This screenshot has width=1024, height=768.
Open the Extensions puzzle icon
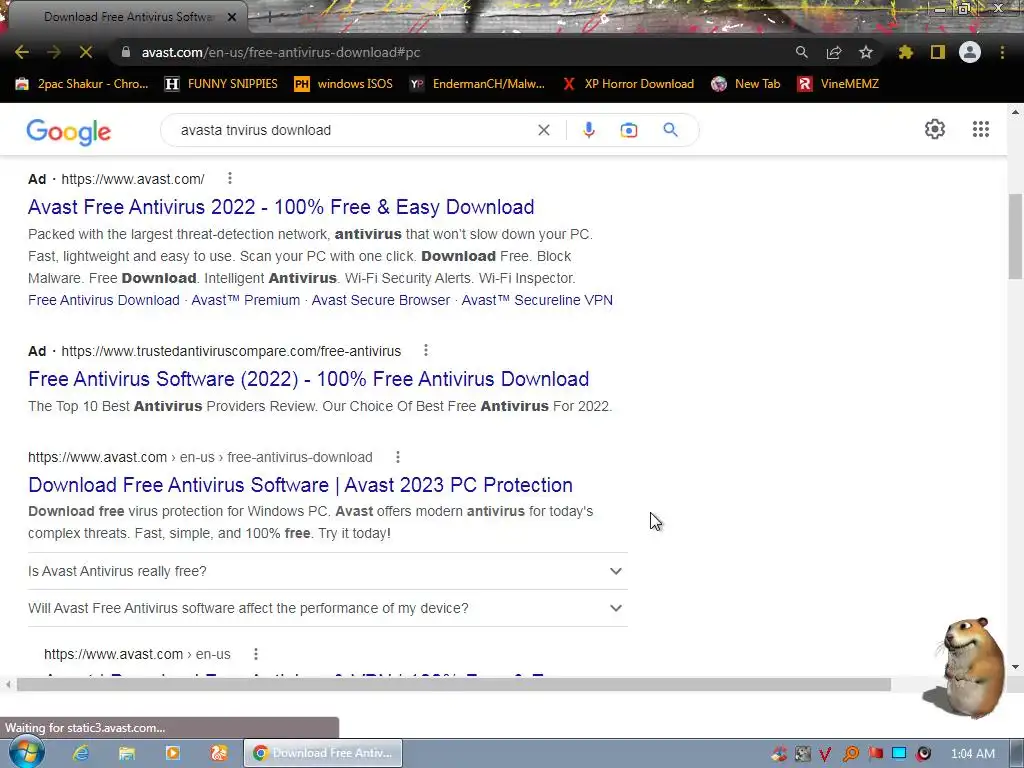(905, 52)
